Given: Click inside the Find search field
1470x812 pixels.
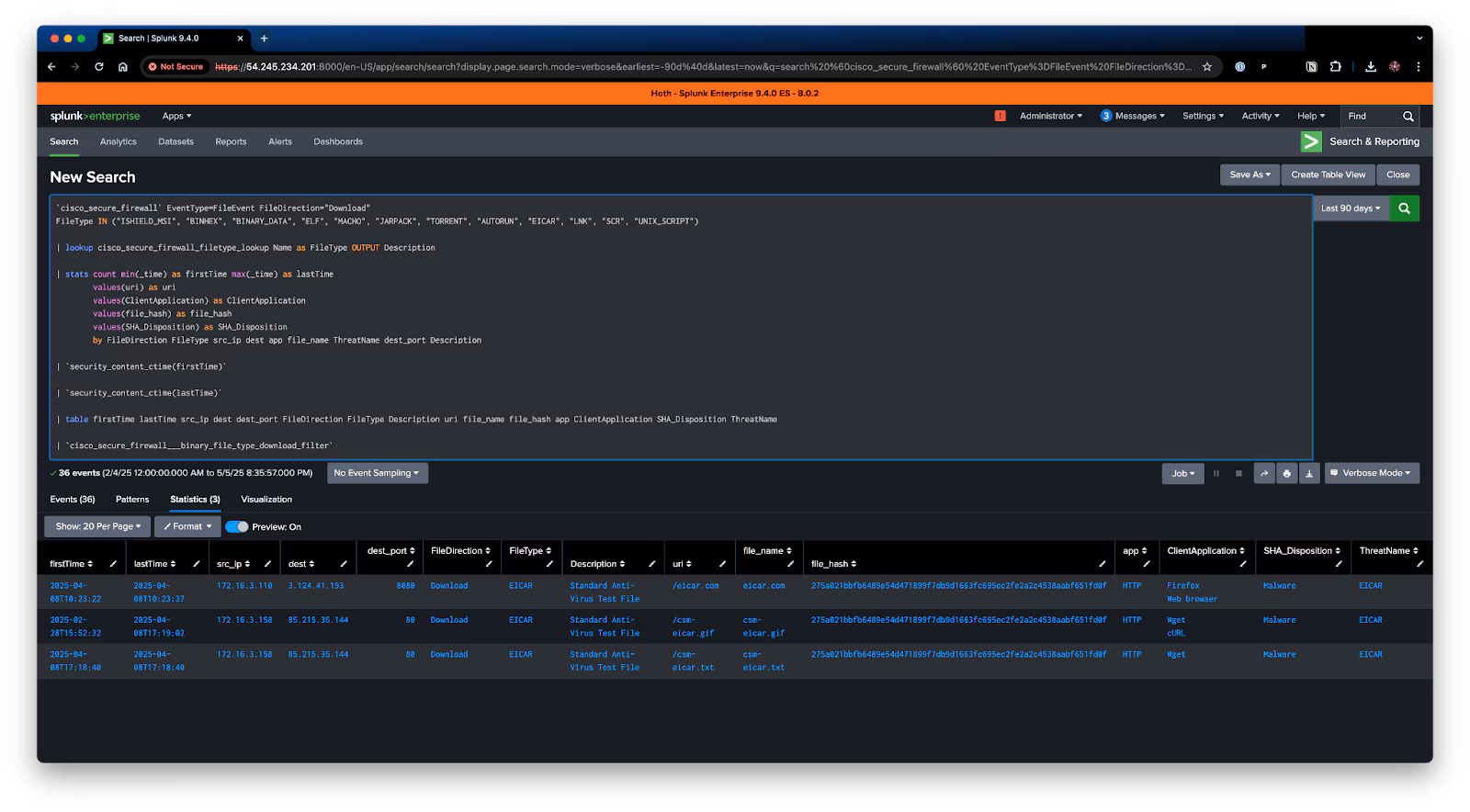Looking at the screenshot, I should (x=1372, y=116).
